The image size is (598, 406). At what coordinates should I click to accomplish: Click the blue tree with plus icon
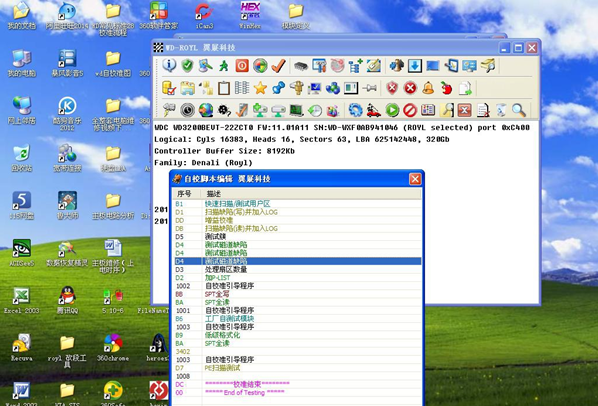355,66
